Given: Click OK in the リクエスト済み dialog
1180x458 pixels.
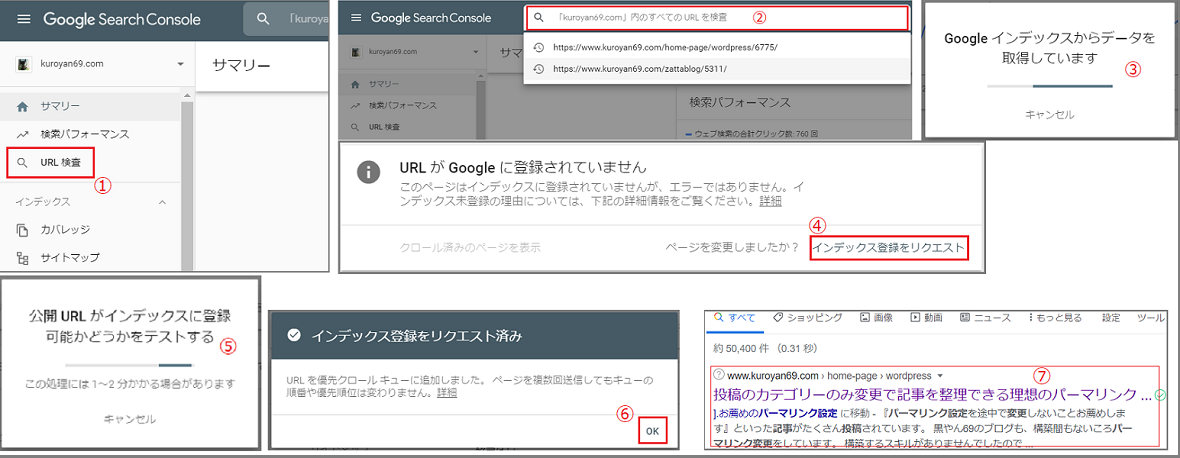Looking at the screenshot, I should 652,431.
